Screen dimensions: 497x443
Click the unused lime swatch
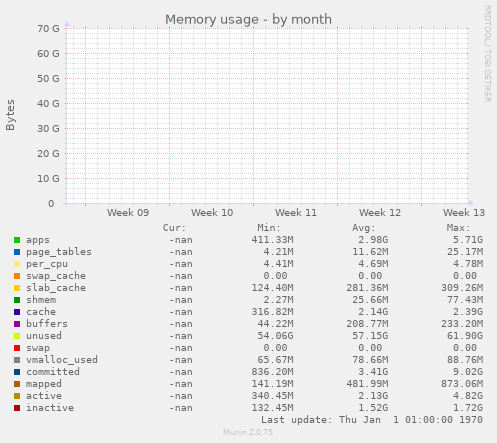(17, 336)
